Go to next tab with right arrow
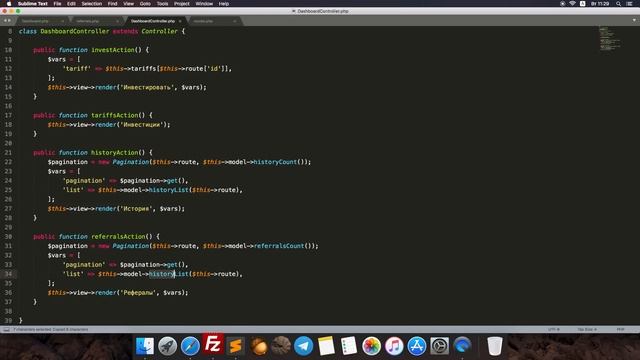 [x=9, y=20]
